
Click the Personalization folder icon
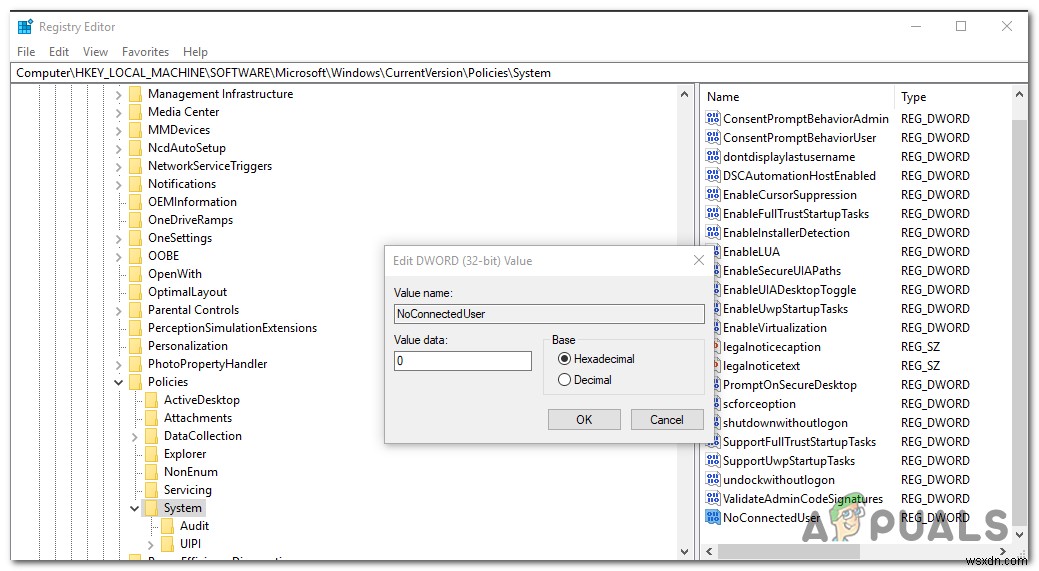136,346
